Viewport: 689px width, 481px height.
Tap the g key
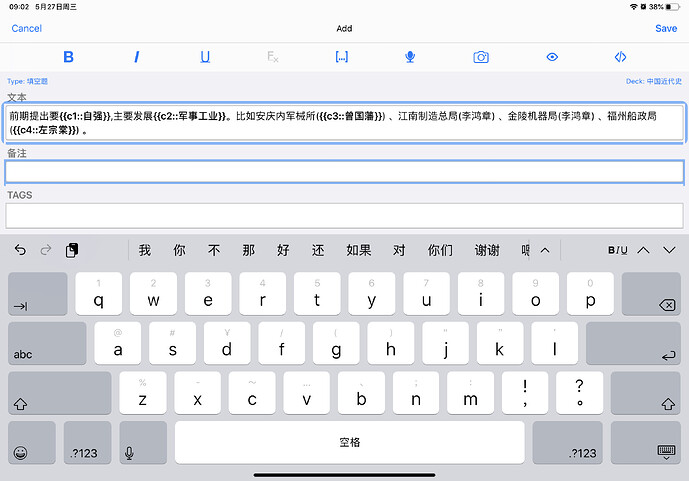point(336,343)
